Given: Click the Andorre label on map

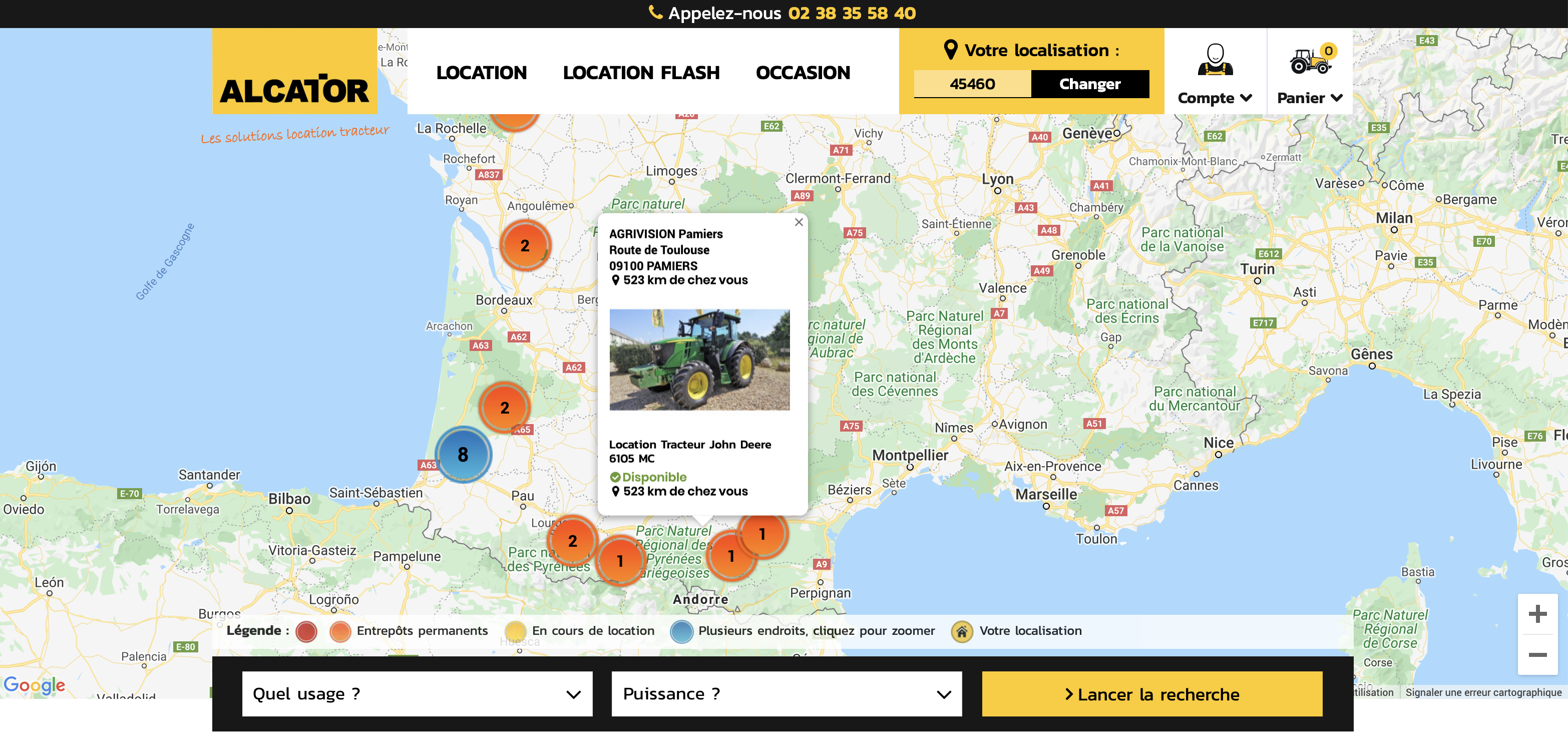Looking at the screenshot, I should tap(700, 599).
